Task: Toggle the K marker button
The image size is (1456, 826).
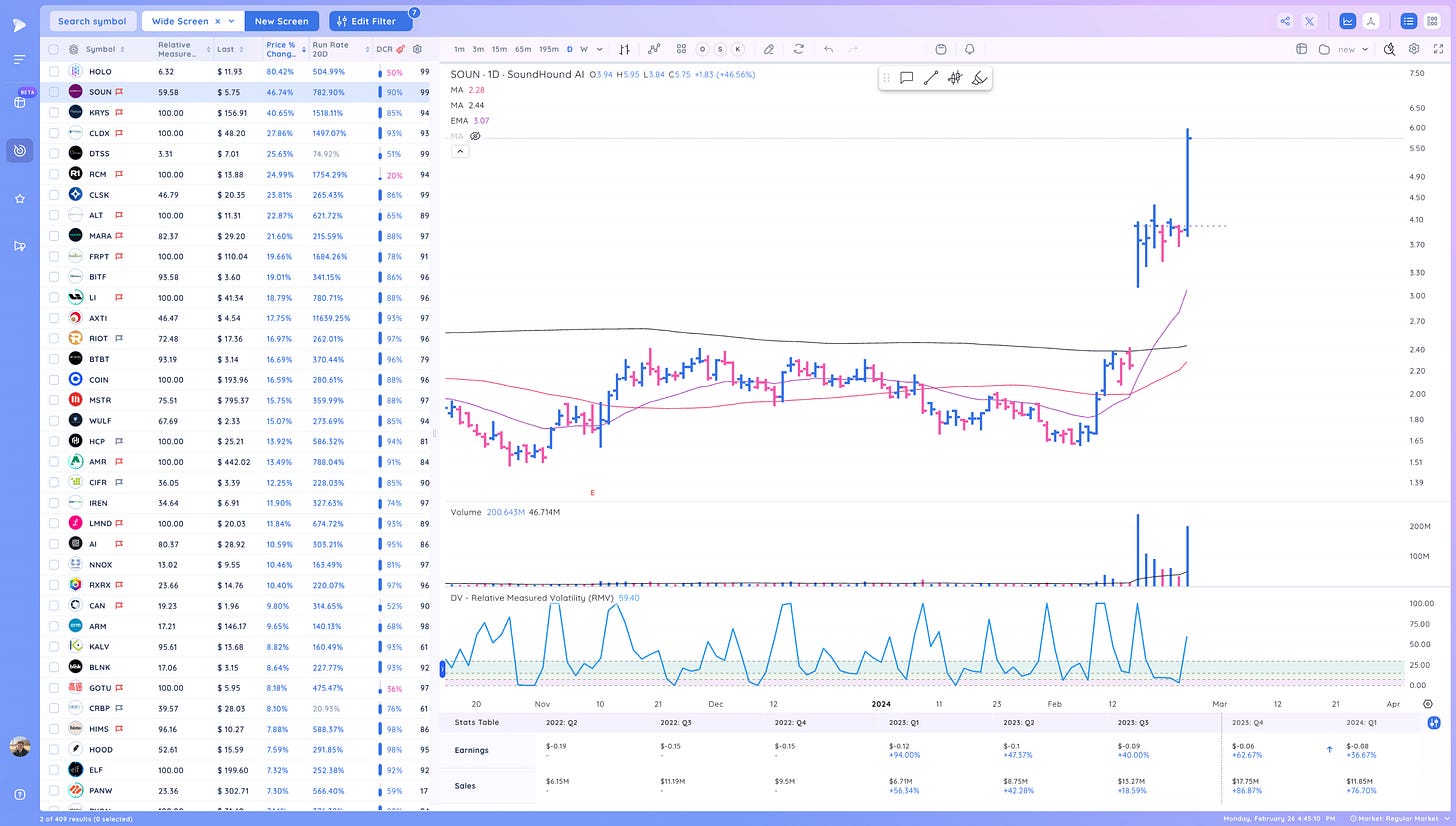Action: pyautogui.click(x=738, y=49)
